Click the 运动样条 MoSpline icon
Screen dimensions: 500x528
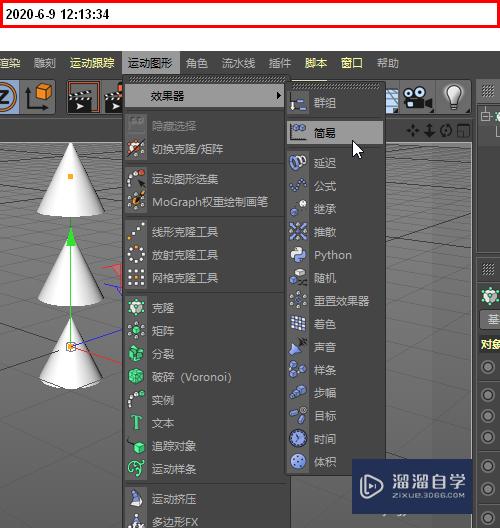click(x=136, y=469)
